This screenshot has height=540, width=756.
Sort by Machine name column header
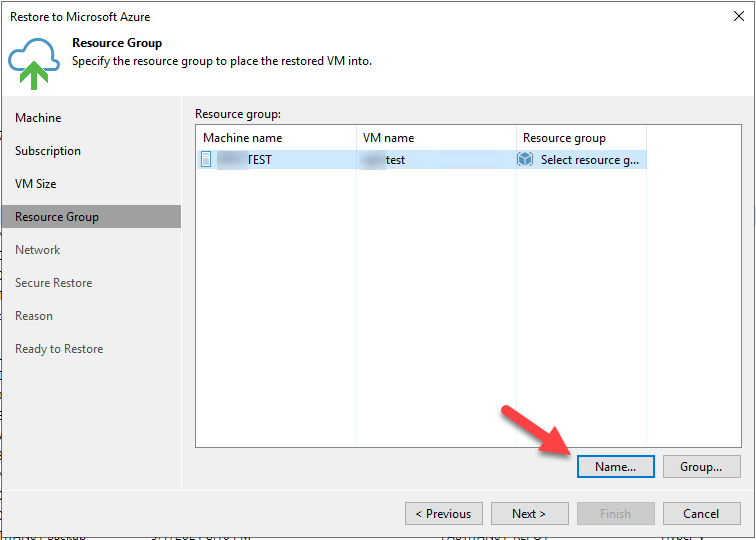click(x=277, y=138)
